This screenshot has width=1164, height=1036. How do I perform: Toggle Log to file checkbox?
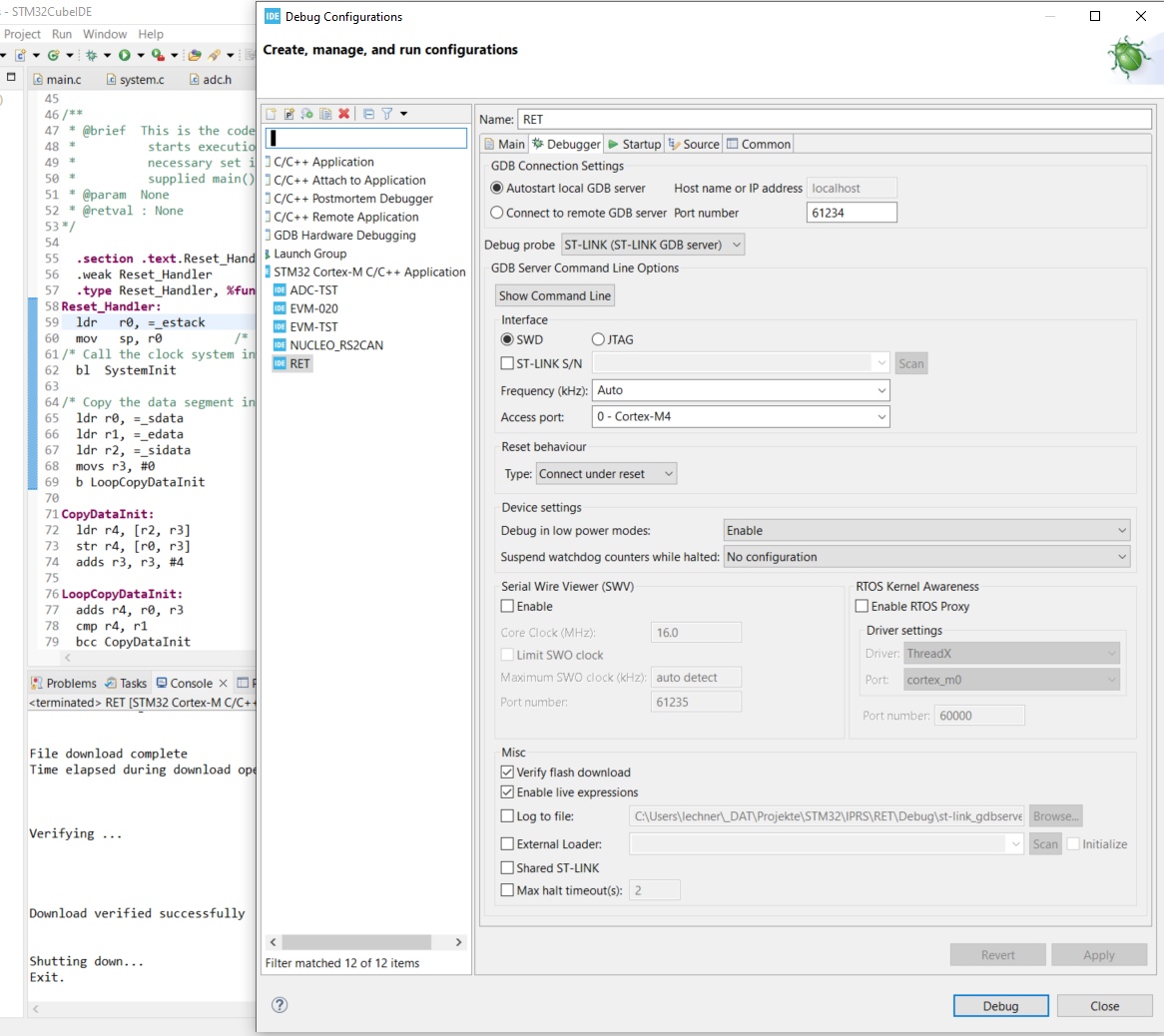[508, 816]
